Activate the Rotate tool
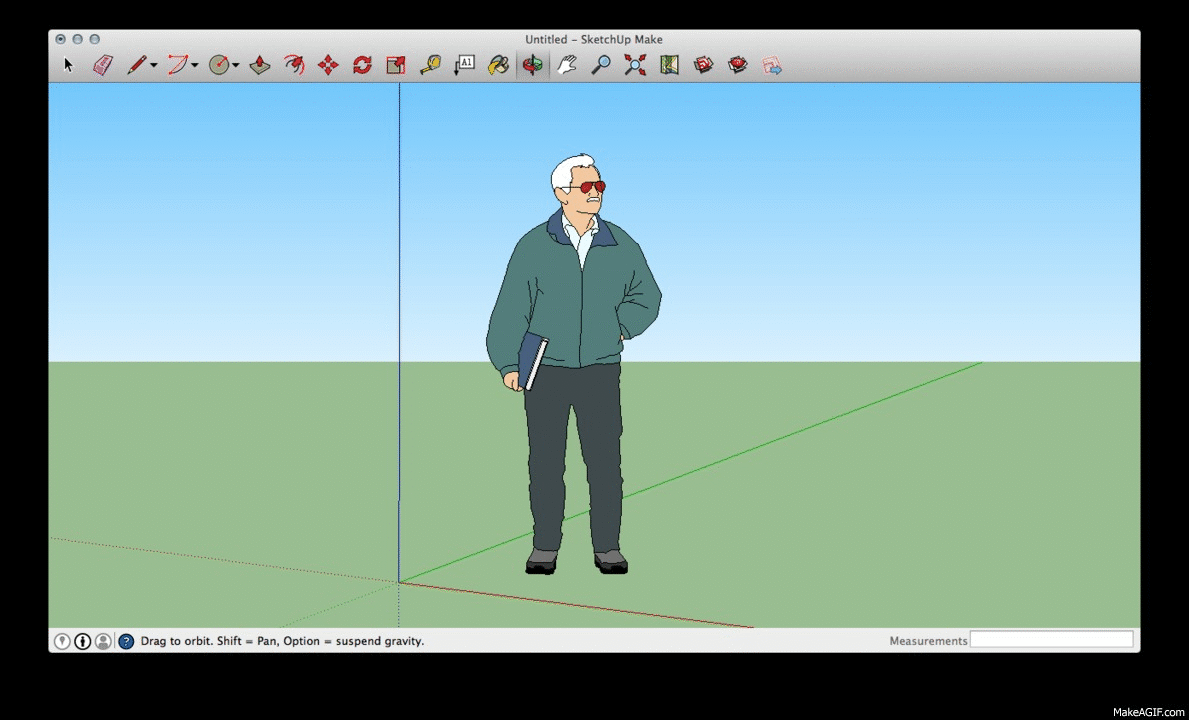This screenshot has height=720, width=1189. click(x=362, y=65)
